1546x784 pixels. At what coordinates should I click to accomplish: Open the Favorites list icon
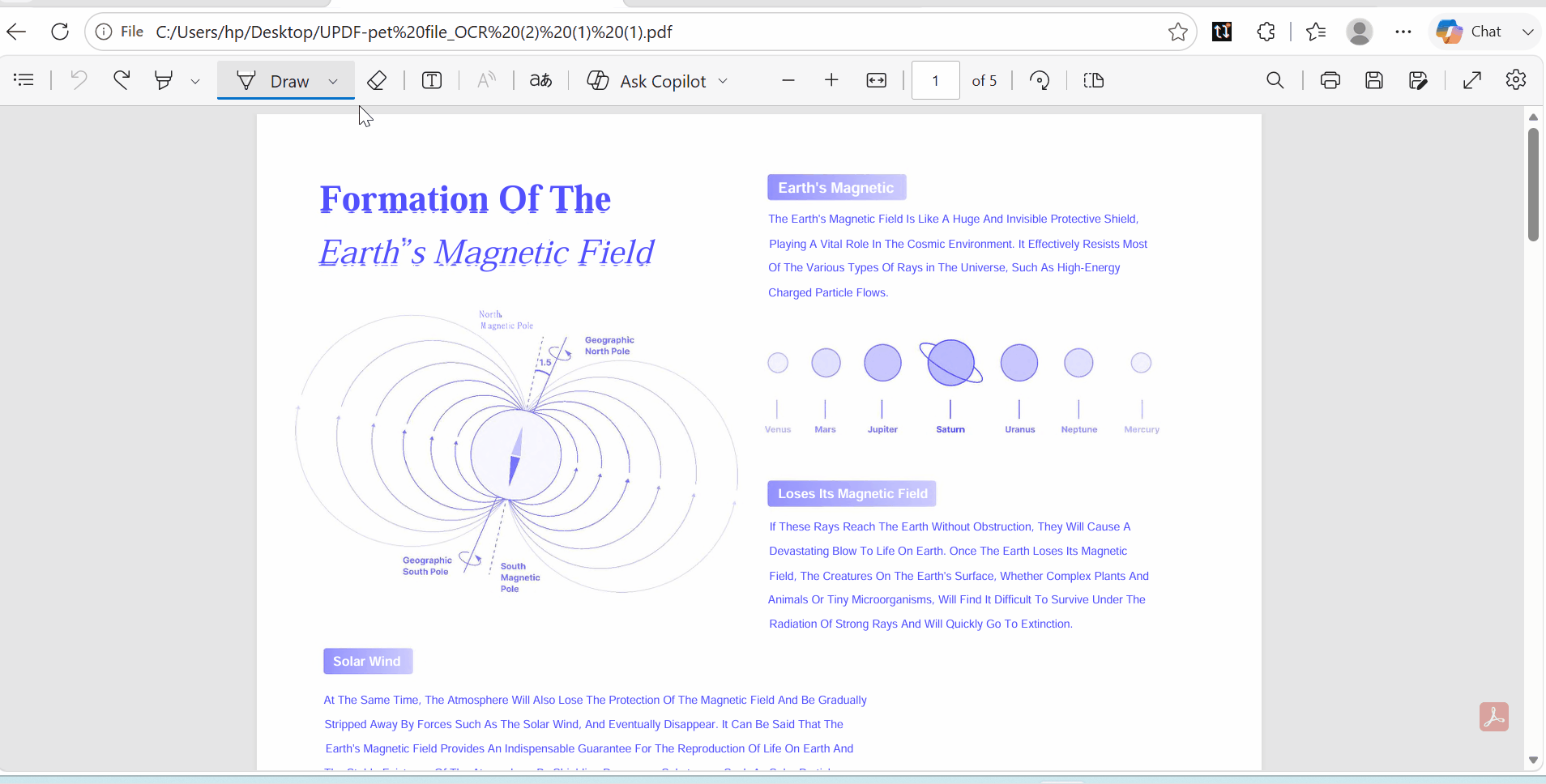pyautogui.click(x=1316, y=32)
